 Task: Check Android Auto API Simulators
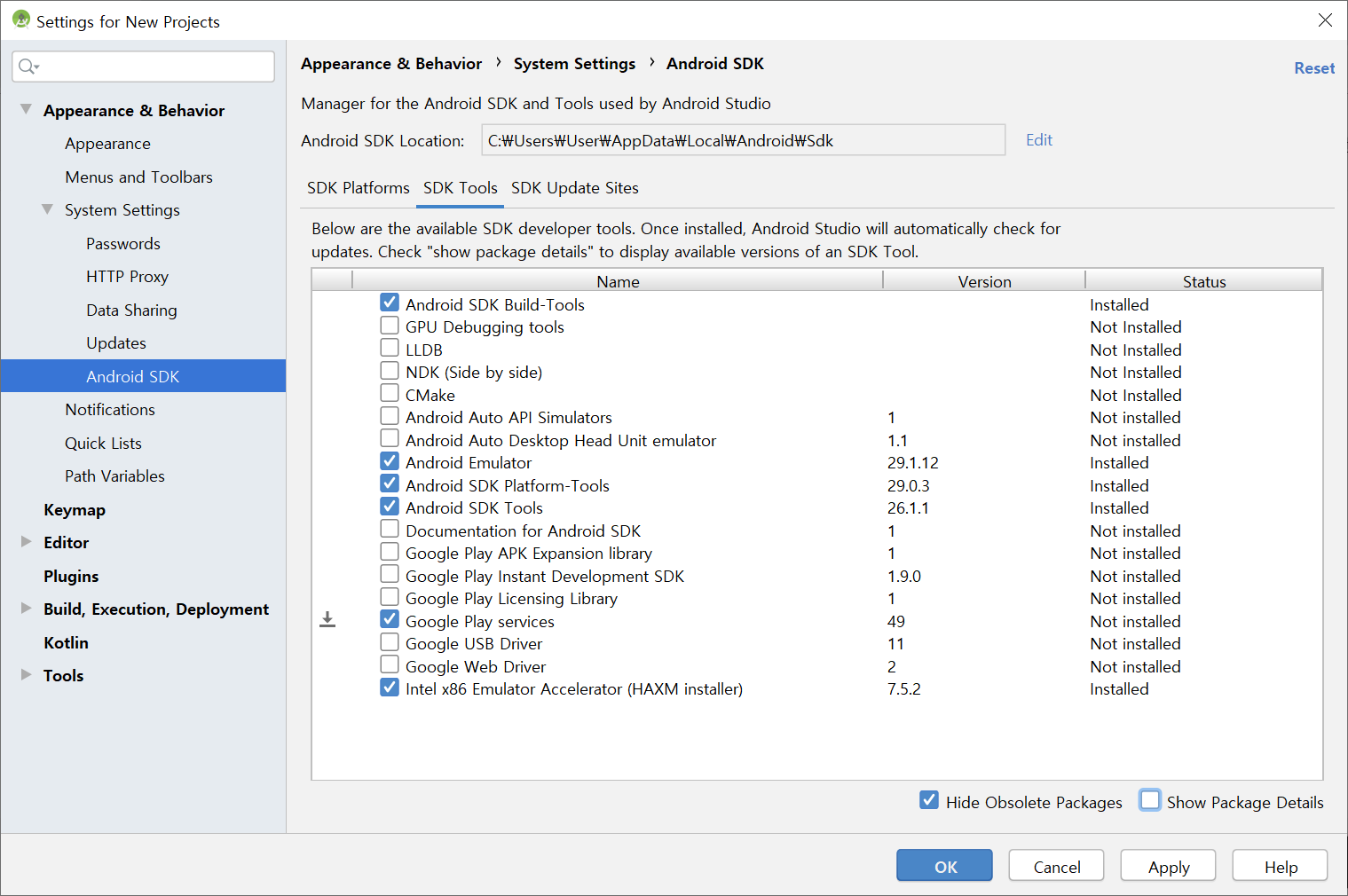[390, 416]
